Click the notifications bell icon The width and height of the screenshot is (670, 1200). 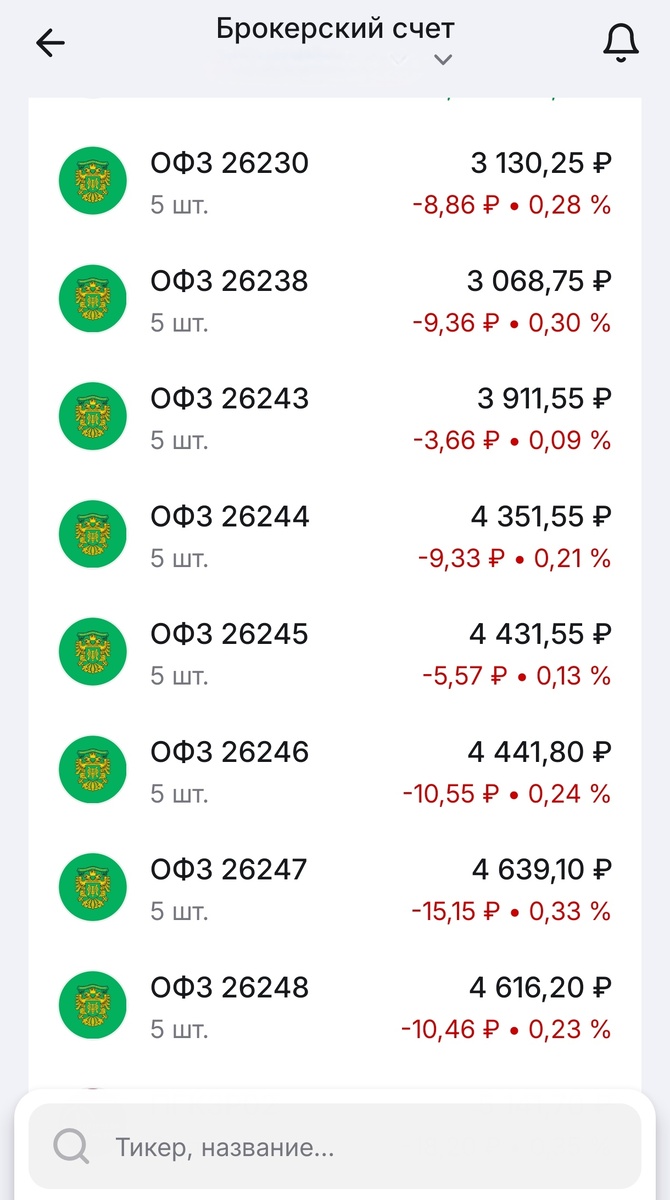pos(621,42)
